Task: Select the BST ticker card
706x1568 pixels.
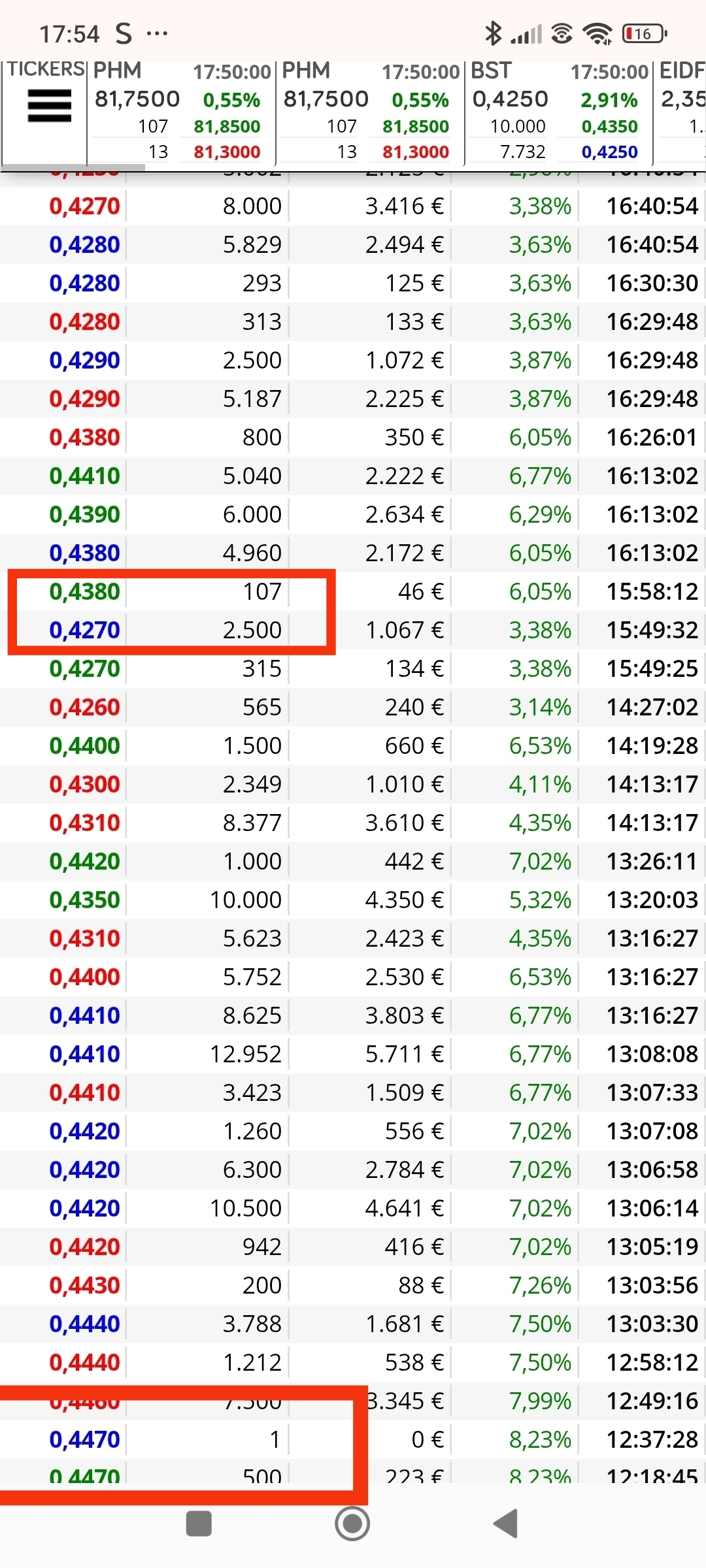Action: coord(559,112)
